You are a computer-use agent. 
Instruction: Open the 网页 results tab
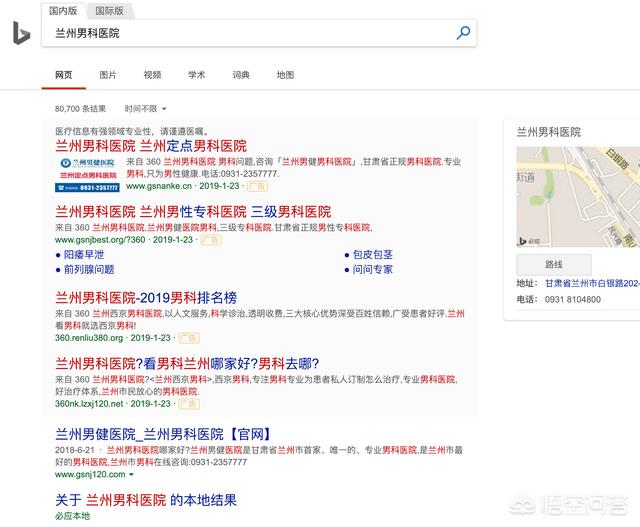[64, 75]
